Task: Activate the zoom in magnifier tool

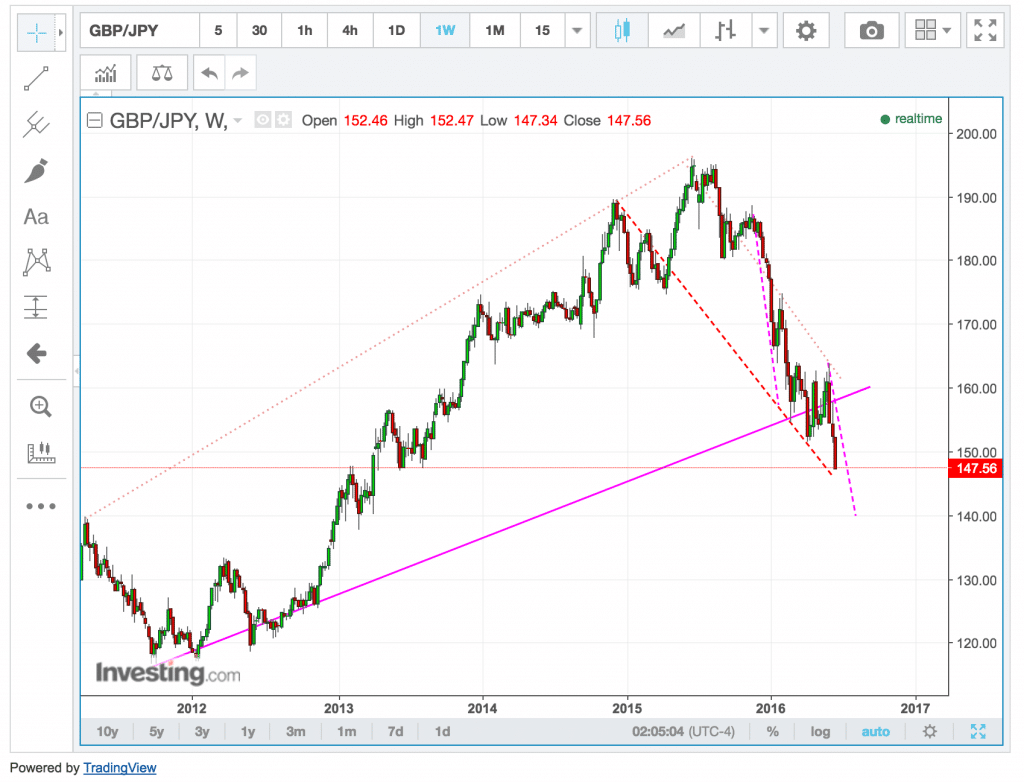Action: point(40,406)
